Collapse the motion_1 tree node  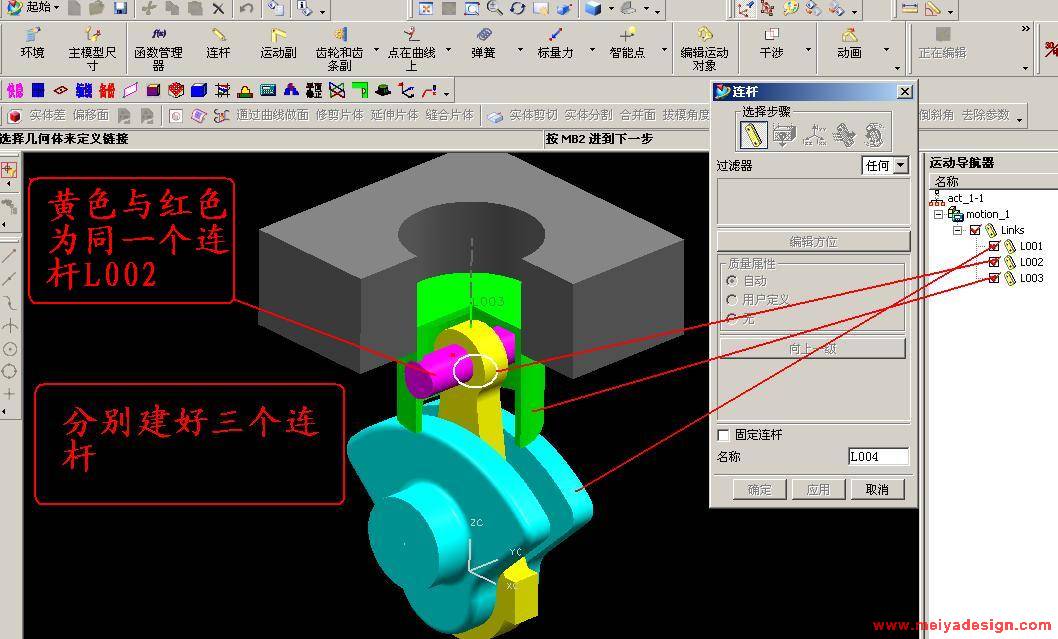coord(939,214)
